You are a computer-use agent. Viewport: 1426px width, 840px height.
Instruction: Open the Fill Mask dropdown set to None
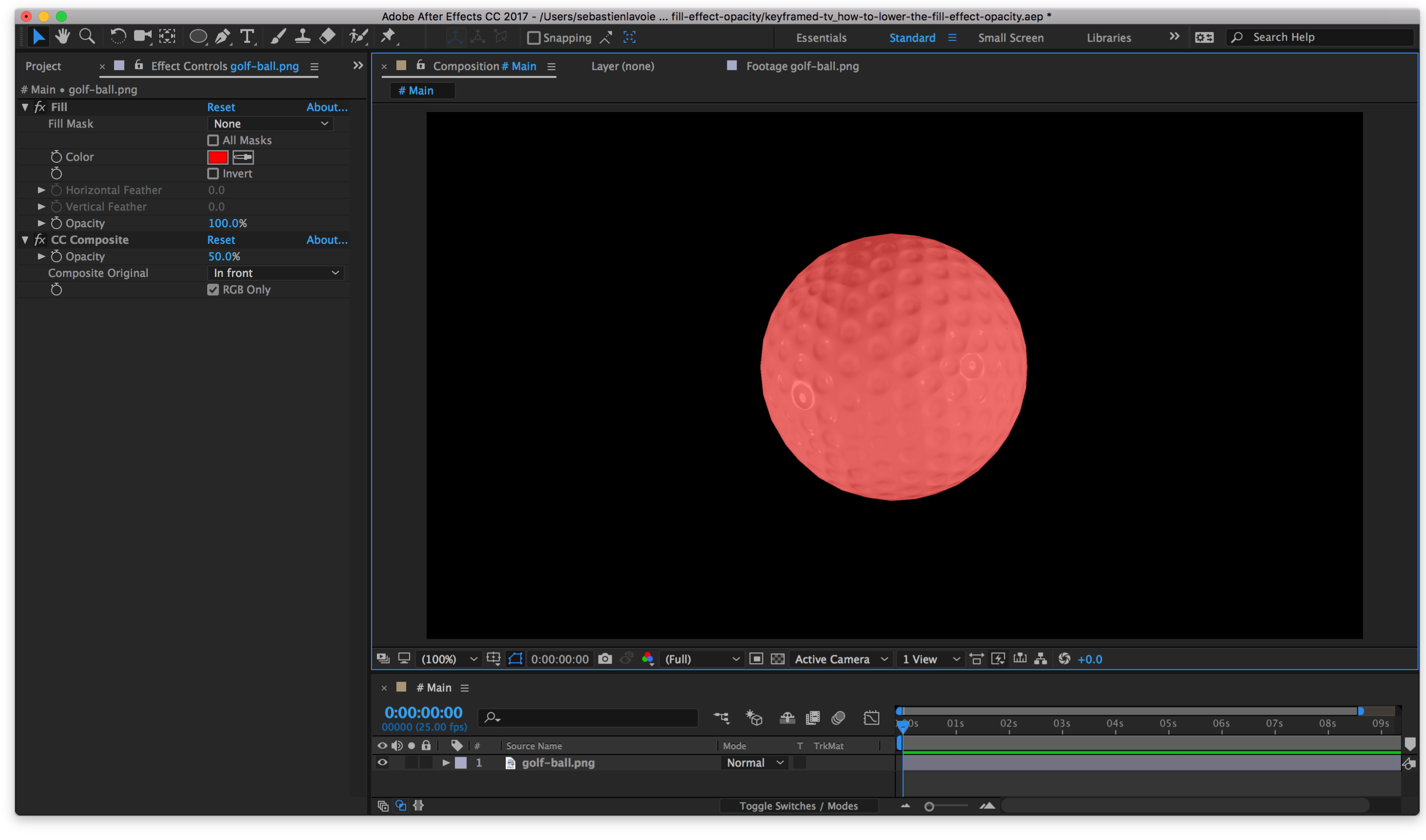[271, 123]
